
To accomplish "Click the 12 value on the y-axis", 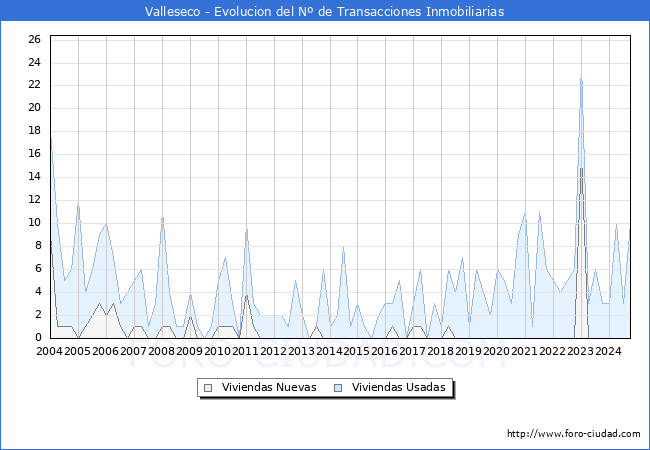I will tap(34, 200).
